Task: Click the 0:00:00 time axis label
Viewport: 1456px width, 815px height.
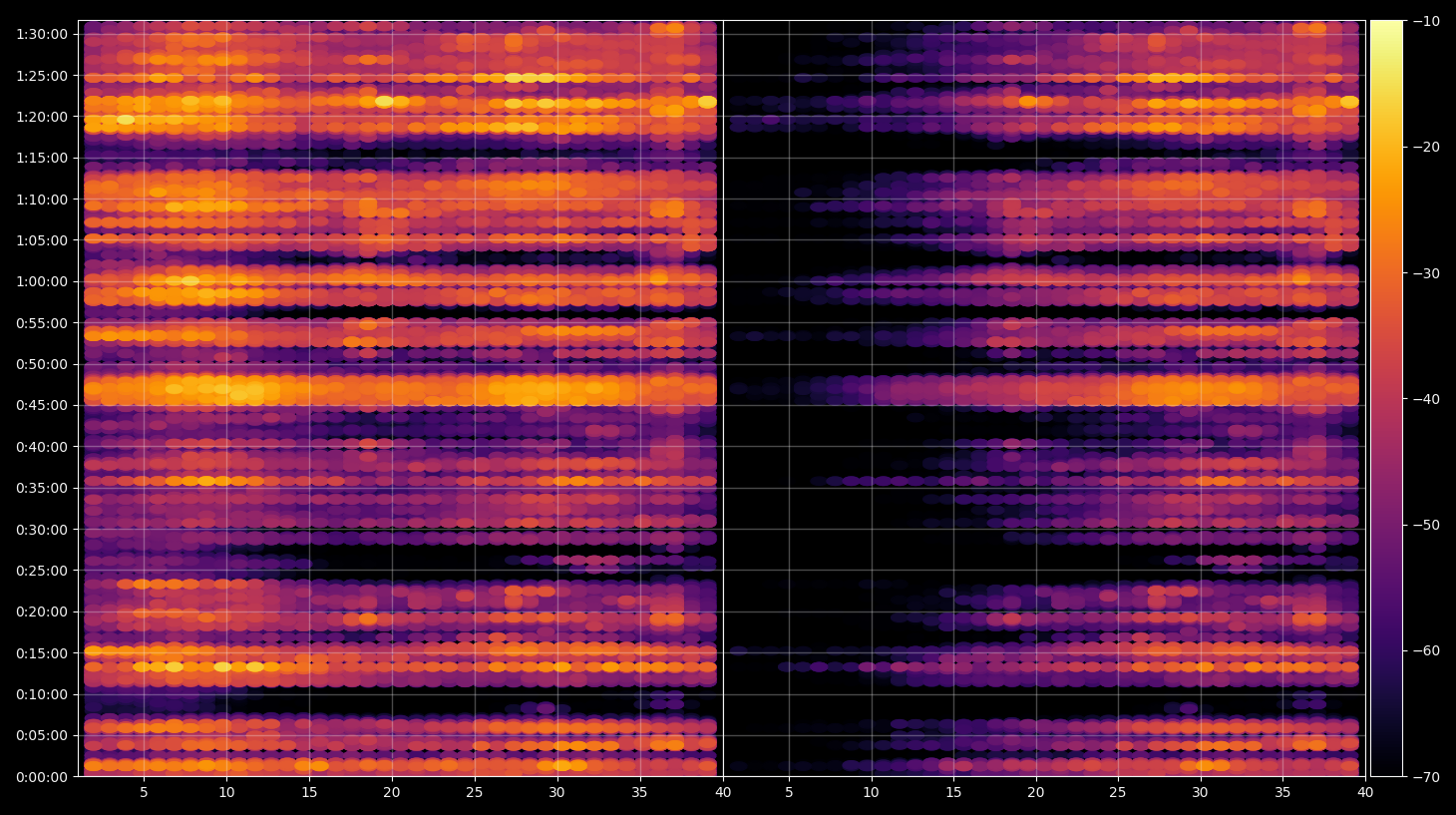Action: click(x=42, y=777)
